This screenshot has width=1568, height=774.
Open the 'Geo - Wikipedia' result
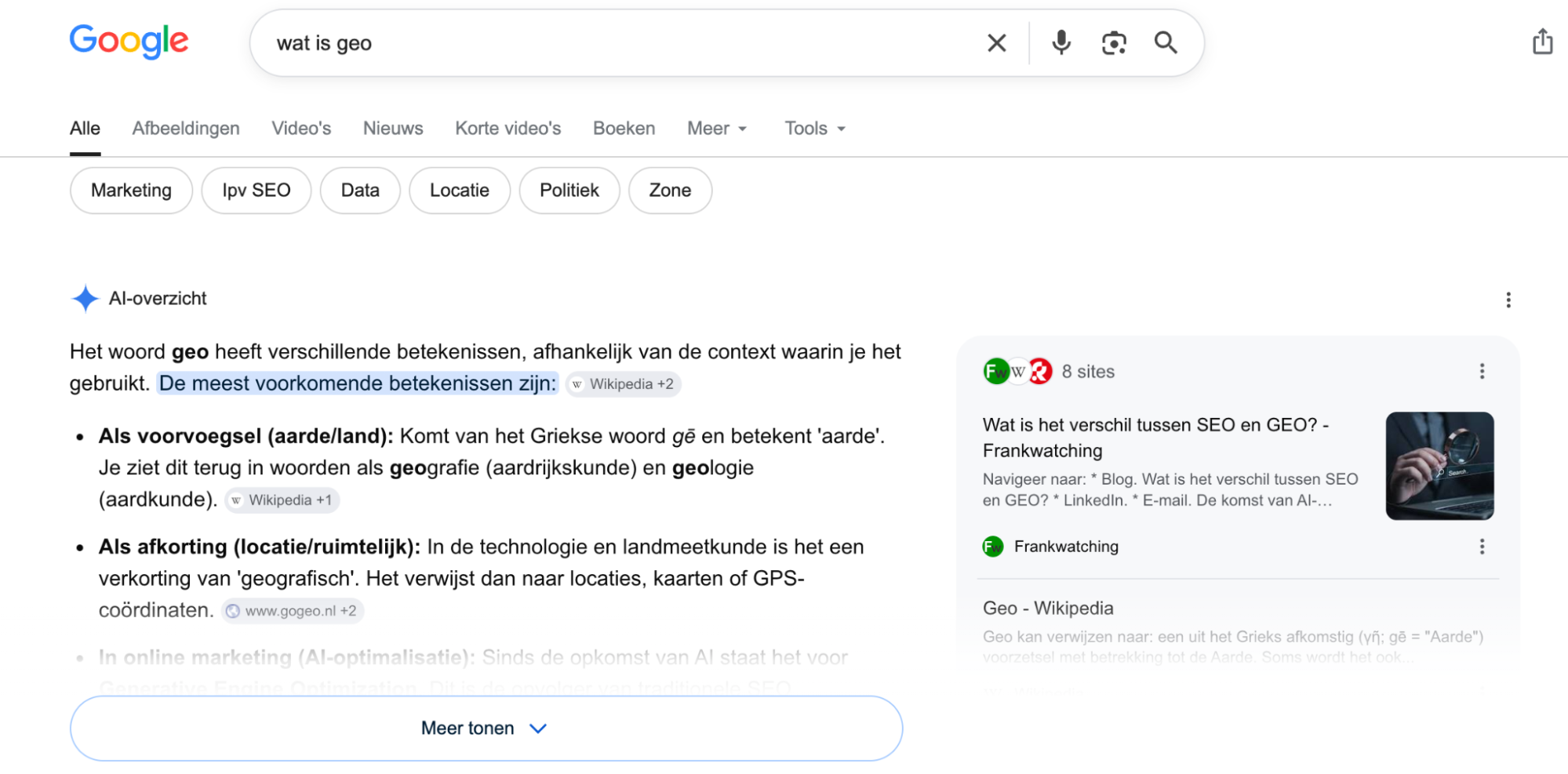pyautogui.click(x=1048, y=609)
